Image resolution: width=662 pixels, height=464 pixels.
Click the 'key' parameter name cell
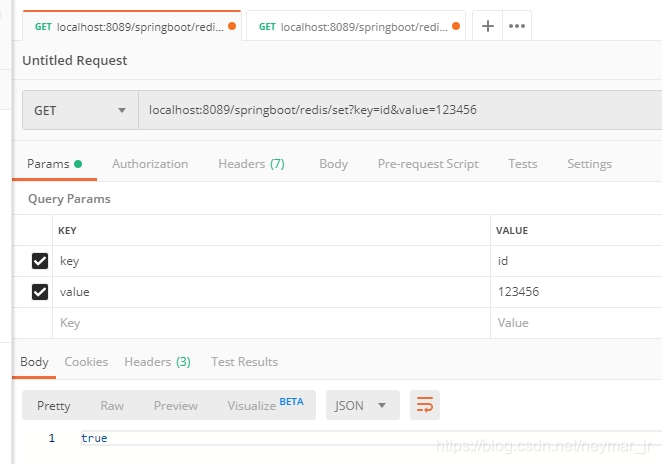pyautogui.click(x=271, y=261)
